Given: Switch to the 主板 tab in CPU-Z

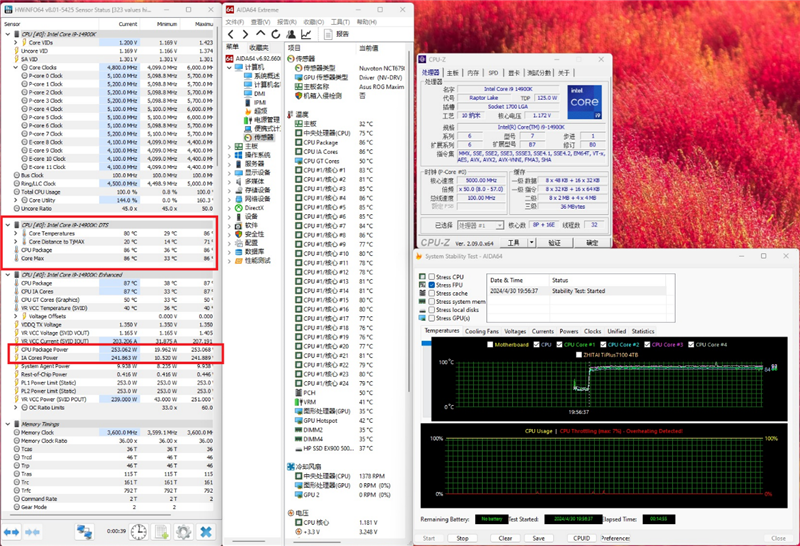Looking at the screenshot, I should 453,73.
